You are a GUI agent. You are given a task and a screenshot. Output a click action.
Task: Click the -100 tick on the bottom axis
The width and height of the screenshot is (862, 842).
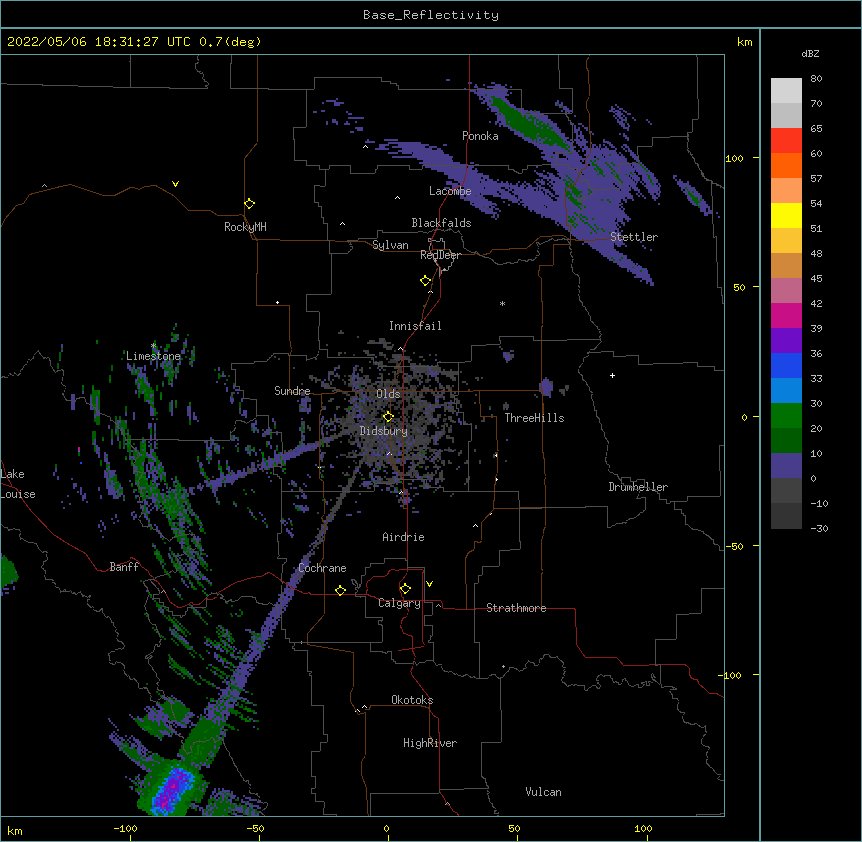(x=125, y=828)
